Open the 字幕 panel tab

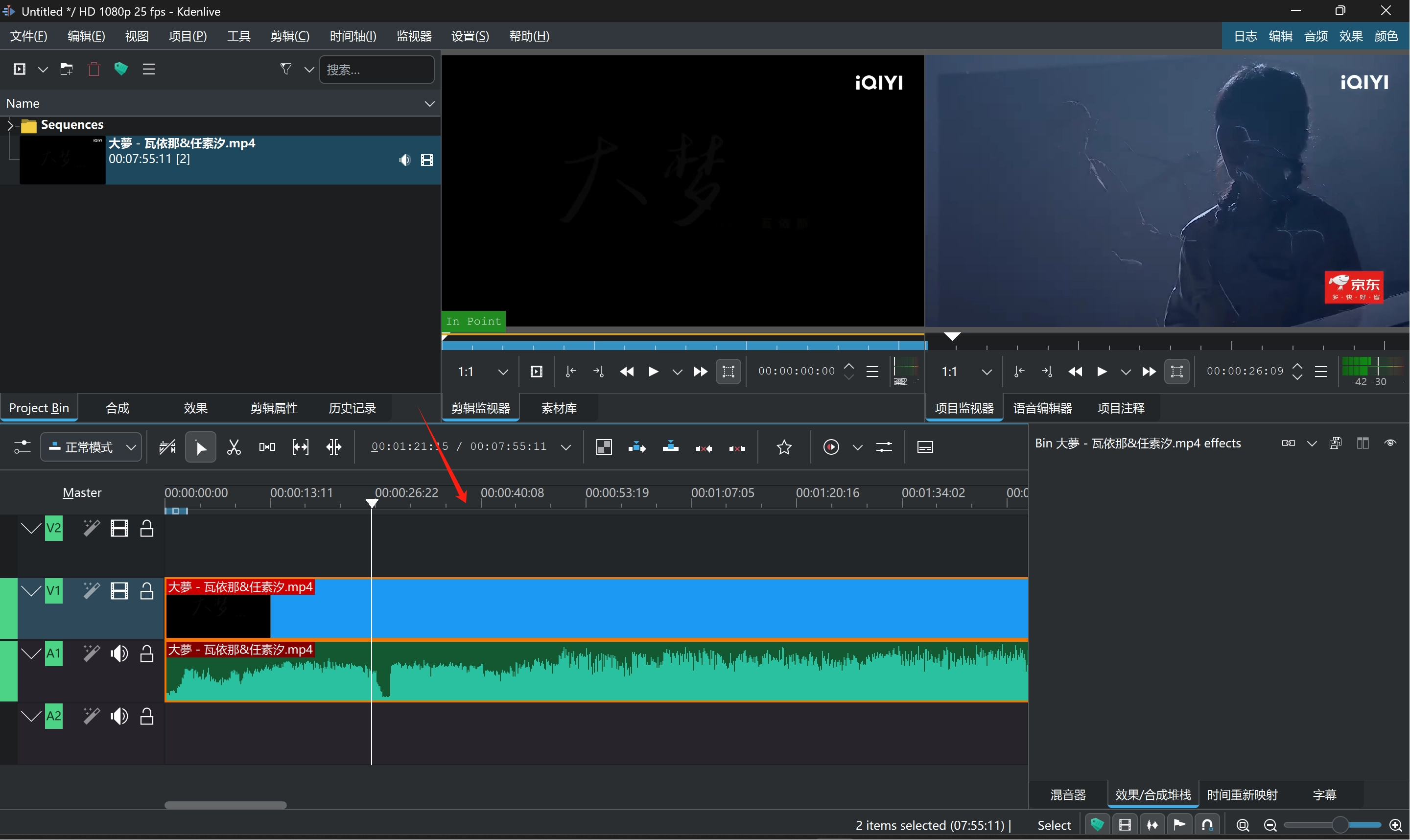[x=1324, y=795]
